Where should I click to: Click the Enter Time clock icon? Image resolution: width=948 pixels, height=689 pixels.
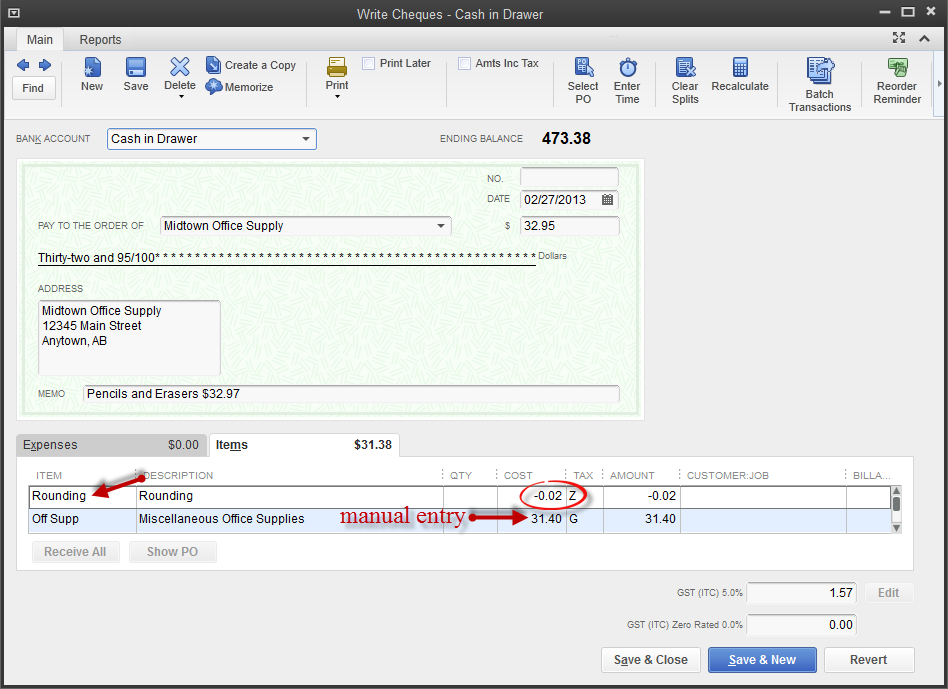tap(627, 68)
